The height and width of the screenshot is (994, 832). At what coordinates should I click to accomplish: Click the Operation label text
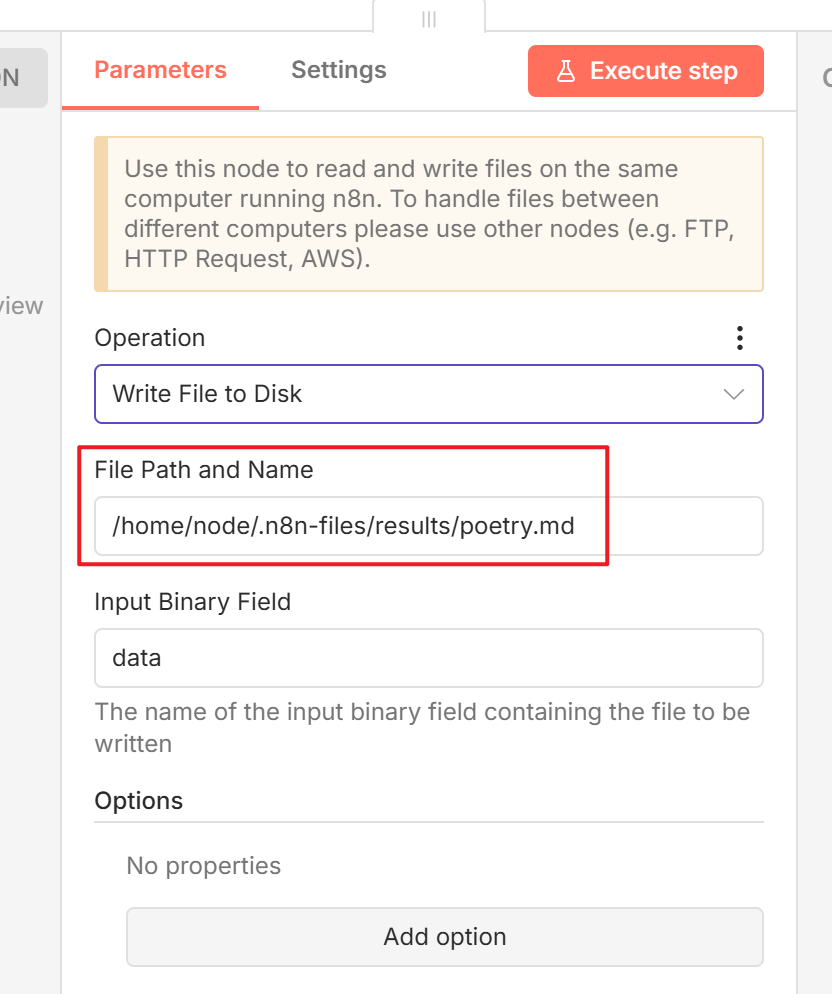pos(149,338)
